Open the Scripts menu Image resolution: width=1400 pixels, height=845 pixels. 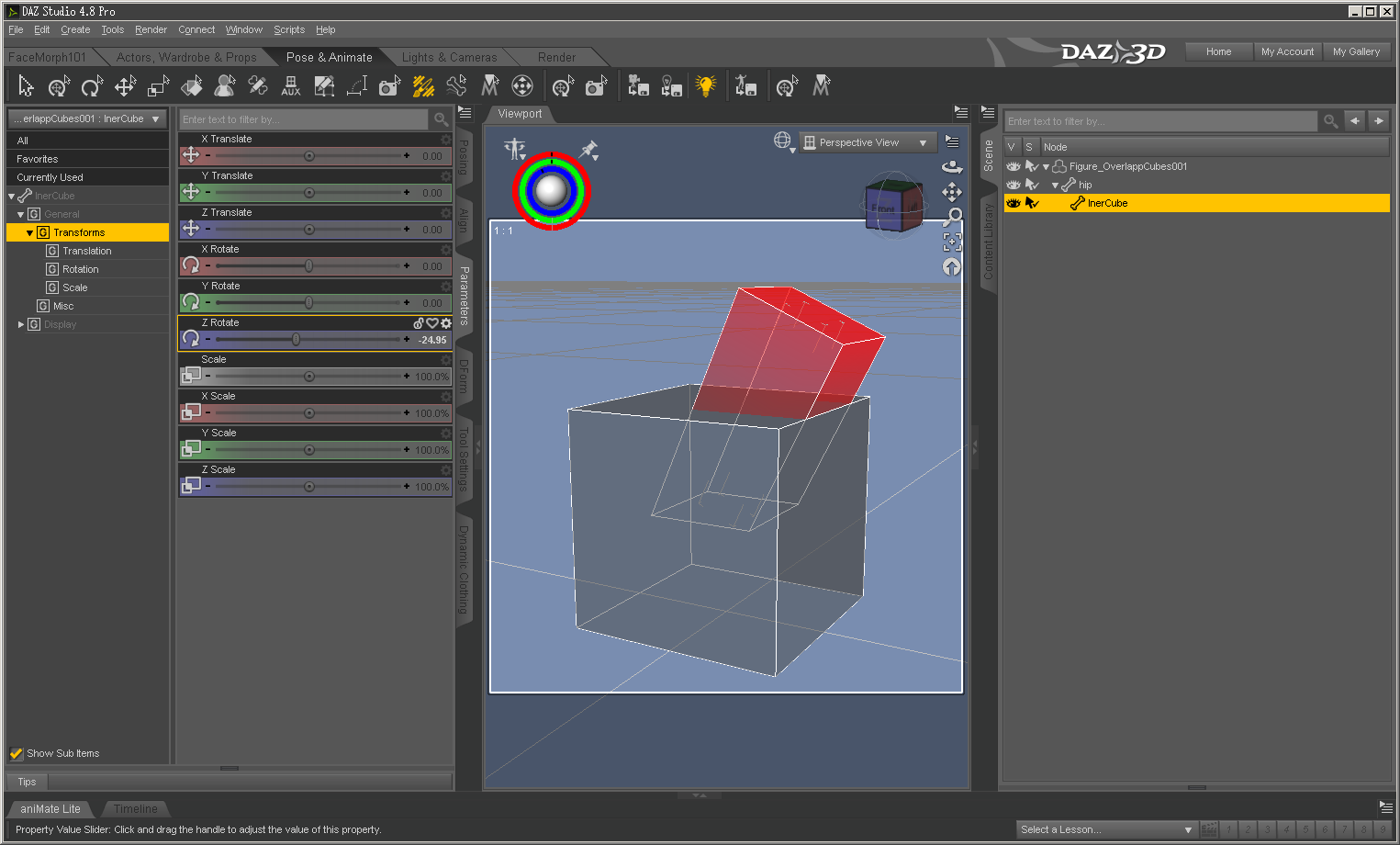tap(289, 29)
